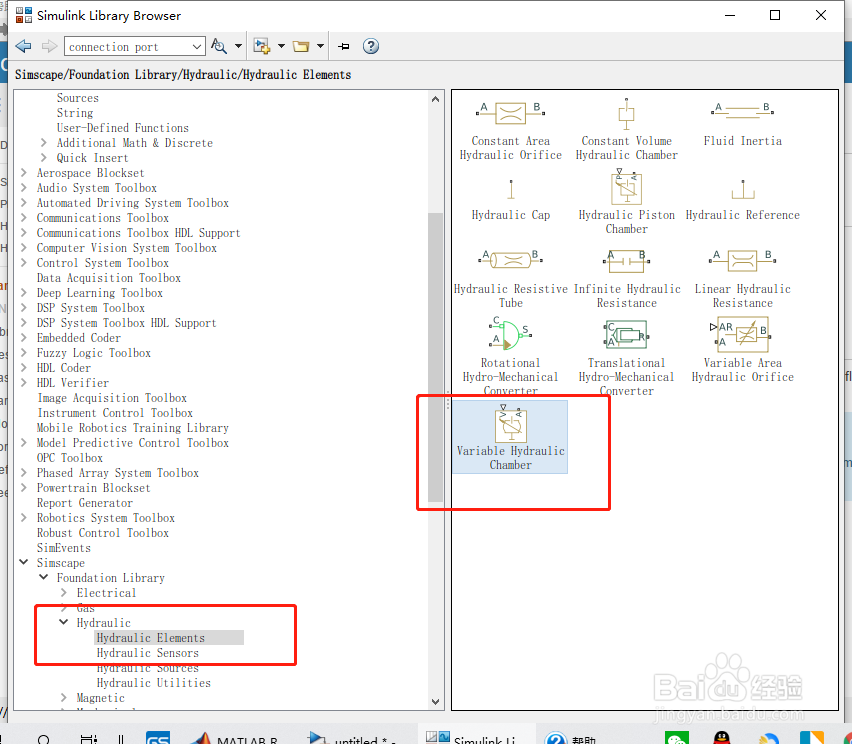Open the folder icon dropdown arrow
The height and width of the screenshot is (744, 852).
pos(320,46)
